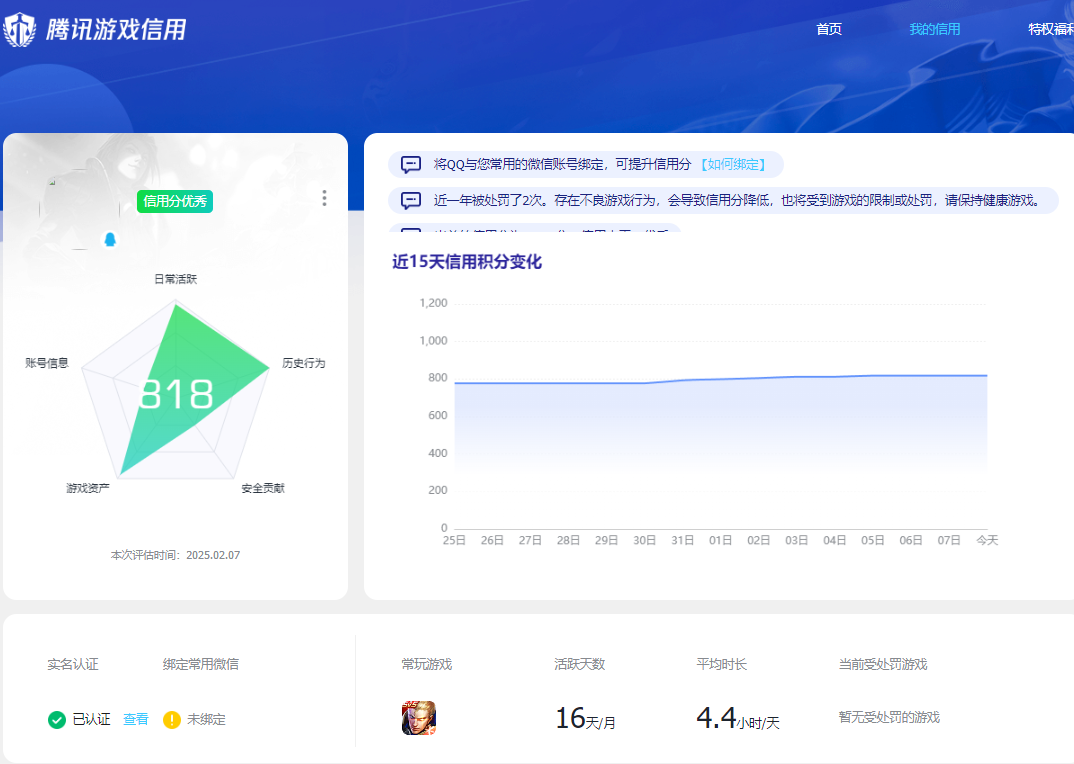Open the three-dot menu on credit card

pos(324,198)
